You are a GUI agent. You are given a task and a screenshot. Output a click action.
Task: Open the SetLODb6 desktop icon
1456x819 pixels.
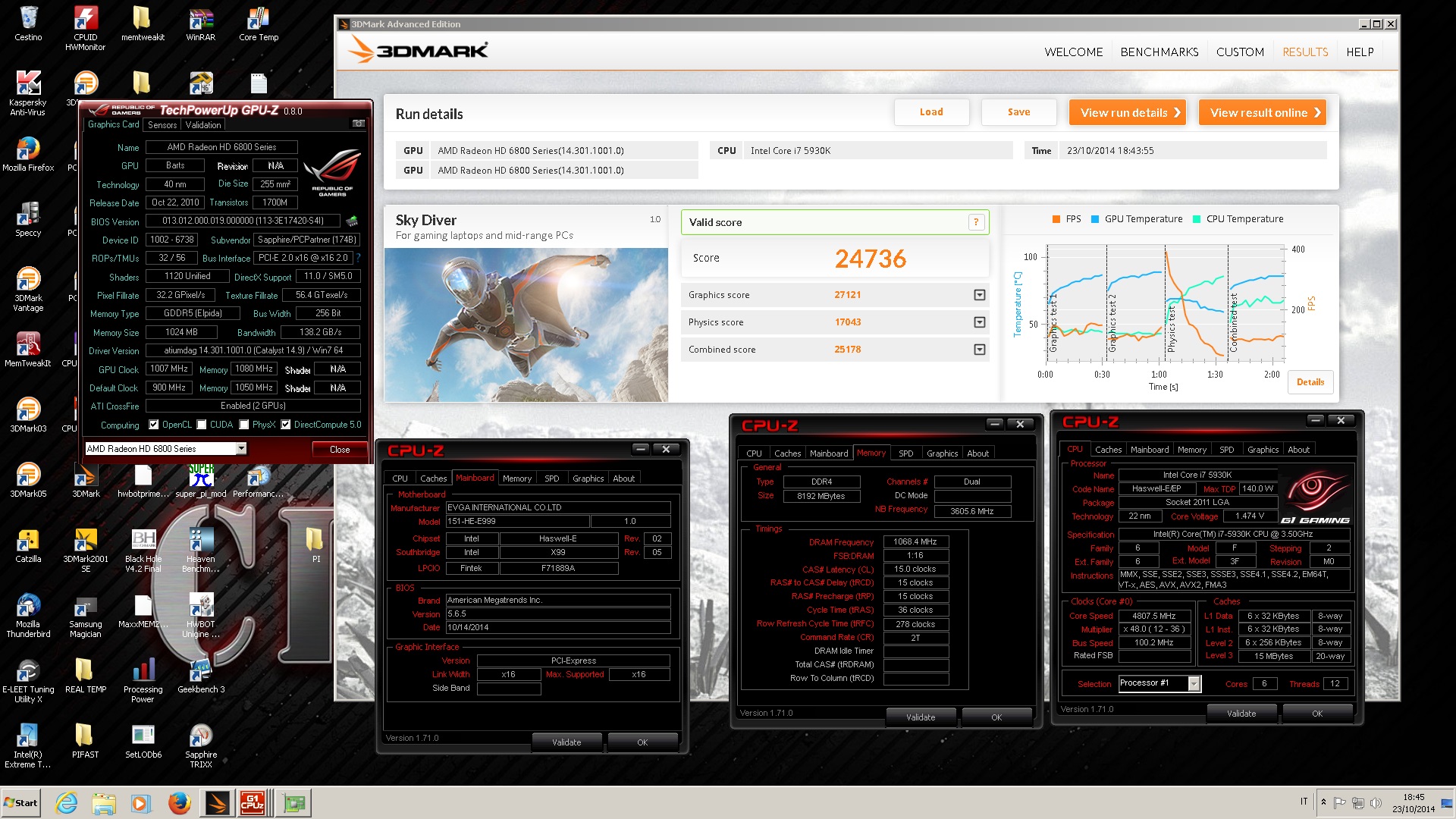(x=143, y=741)
